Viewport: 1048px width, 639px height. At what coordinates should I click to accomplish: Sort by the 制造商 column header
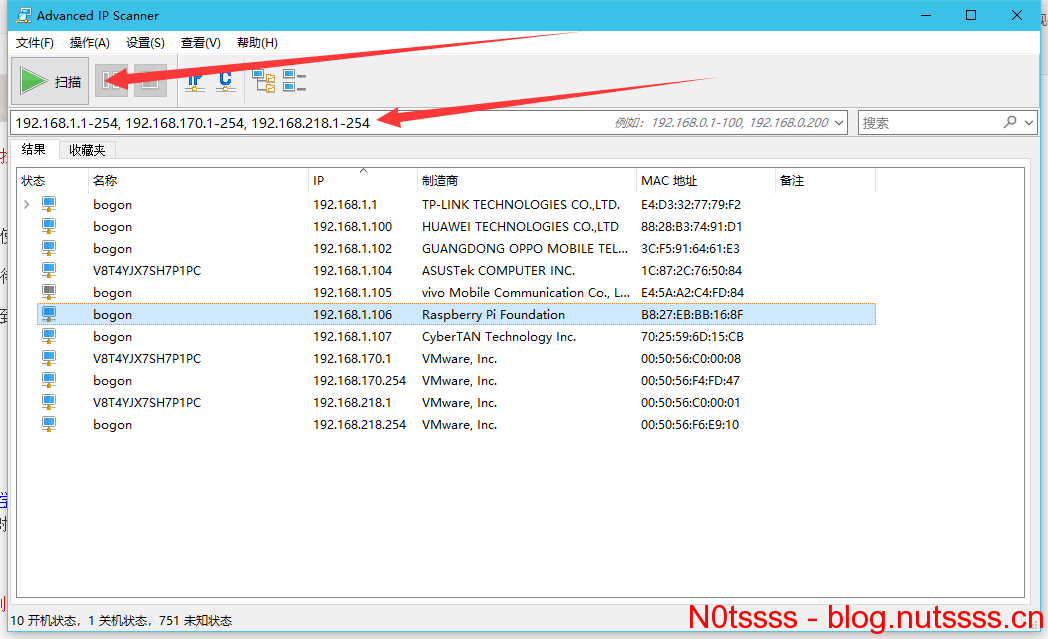coord(527,180)
